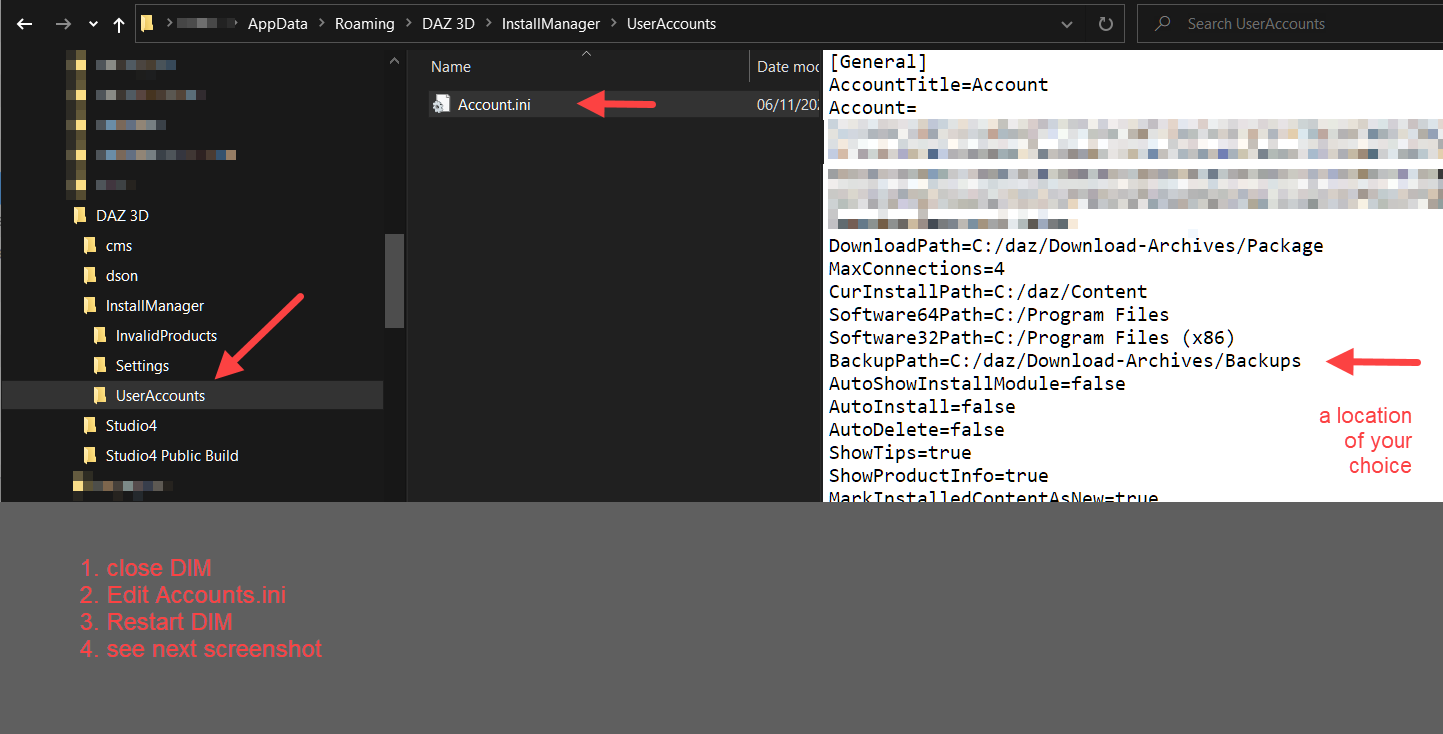Click the ShowTips=true line
The height and width of the screenshot is (734, 1443).
point(900,453)
